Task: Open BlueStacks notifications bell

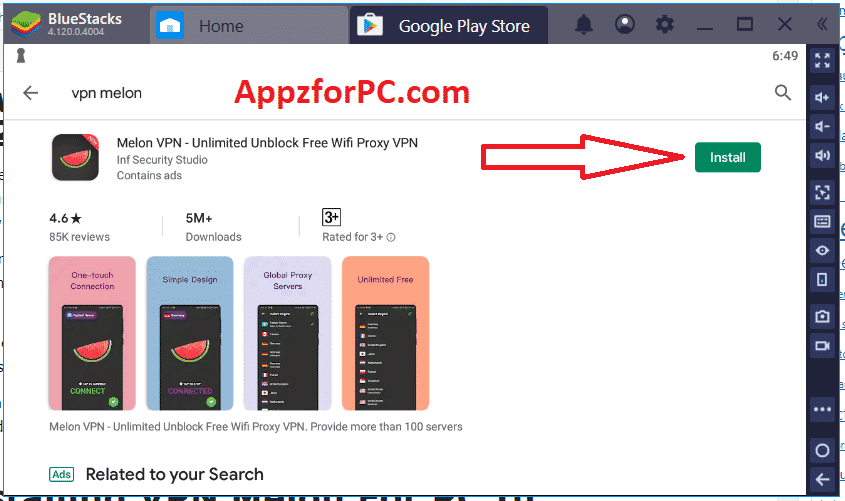Action: click(584, 25)
